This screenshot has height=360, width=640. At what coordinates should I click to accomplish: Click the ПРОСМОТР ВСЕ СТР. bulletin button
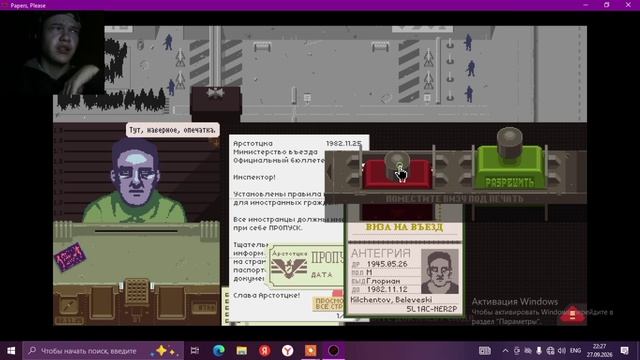point(329,303)
